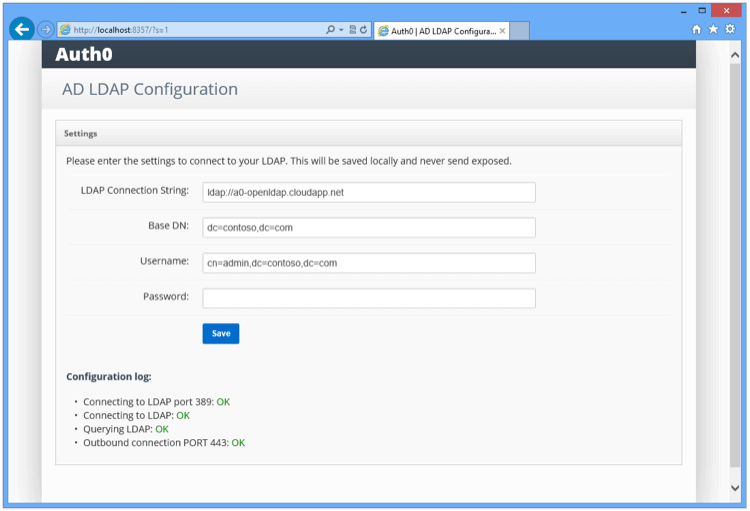Image resolution: width=750 pixels, height=511 pixels.
Task: Click the Internet Explorer page icon in address bar
Action: (x=65, y=30)
